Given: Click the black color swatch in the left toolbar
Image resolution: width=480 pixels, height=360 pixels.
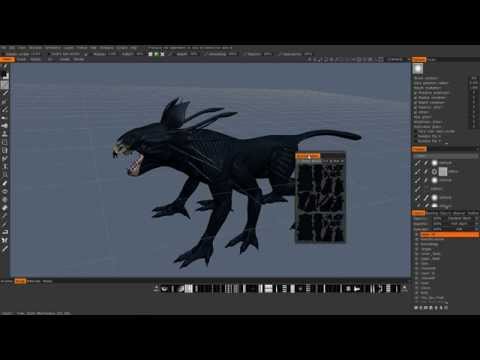Looking at the screenshot, I should (4, 75).
